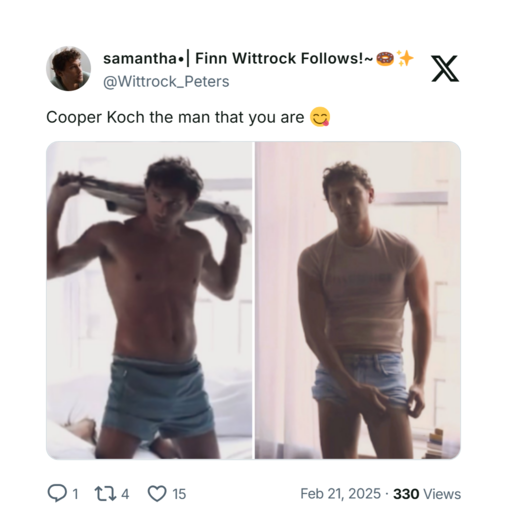The image size is (505, 523).
Task: Click the Feb 21, 2025 timestamp
Action: point(340,494)
